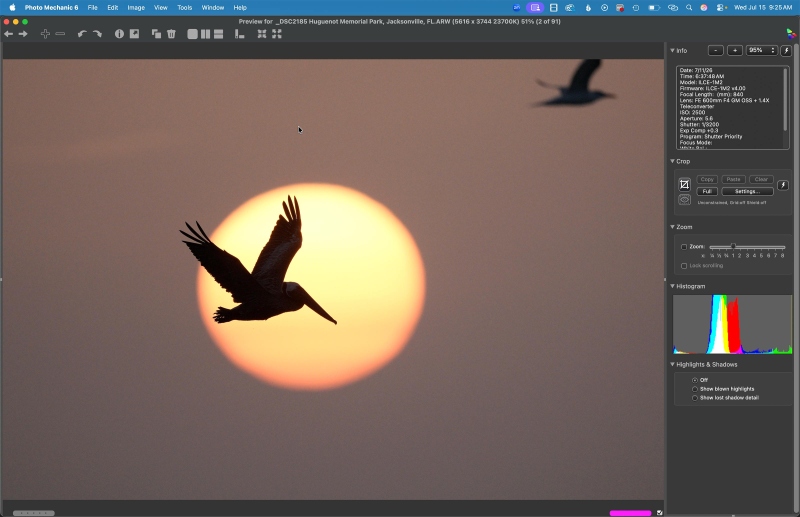Switch to side-by-side view layout
Screen dimensions: 800x517
point(205,34)
